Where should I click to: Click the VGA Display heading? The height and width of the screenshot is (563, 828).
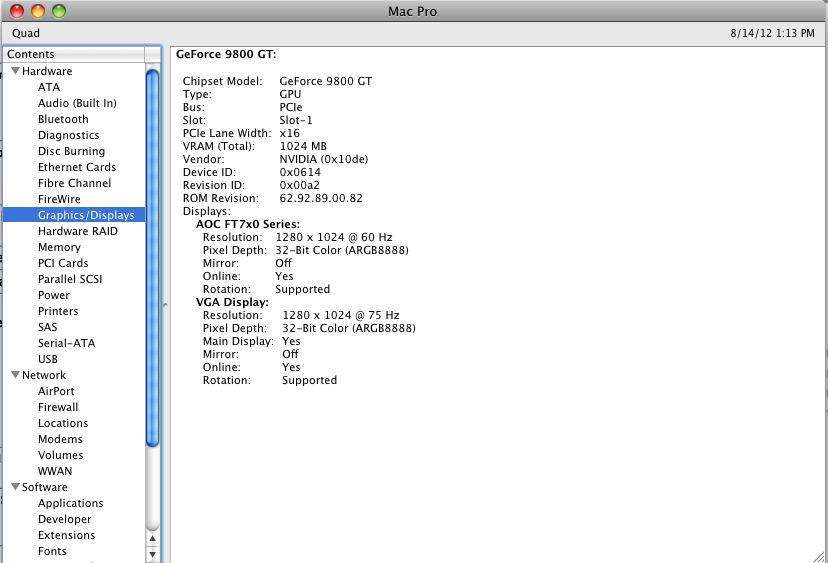click(x=232, y=302)
